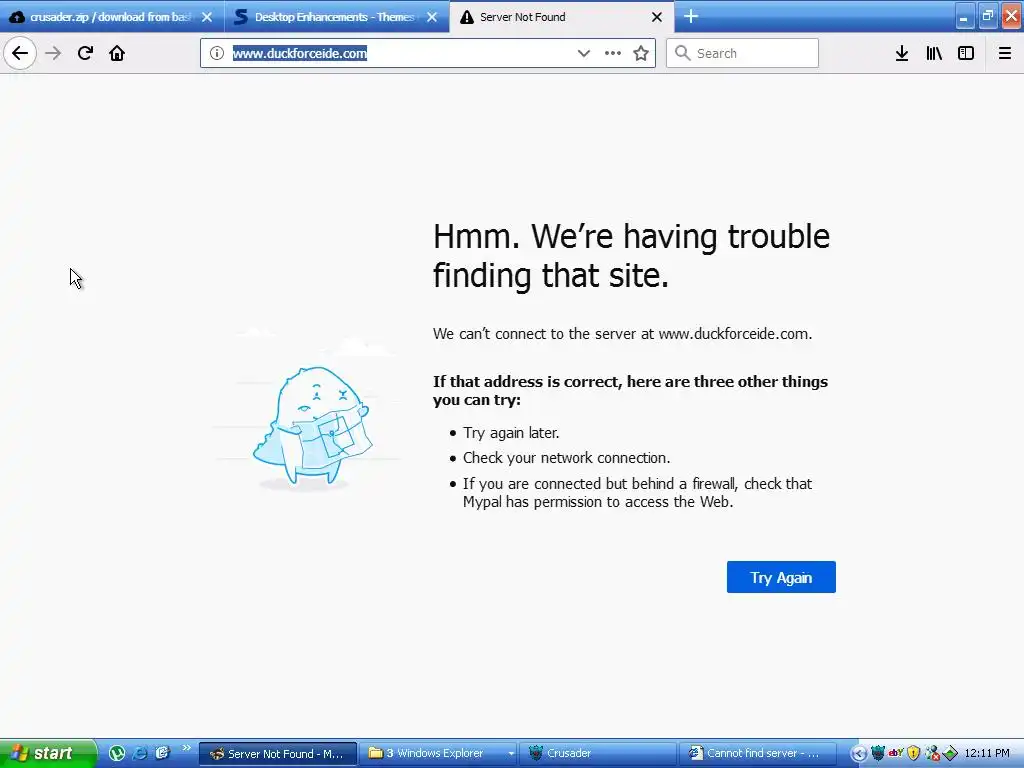This screenshot has height=768, width=1024.
Task: Expand hidden system tray icons
Action: [x=859, y=754]
